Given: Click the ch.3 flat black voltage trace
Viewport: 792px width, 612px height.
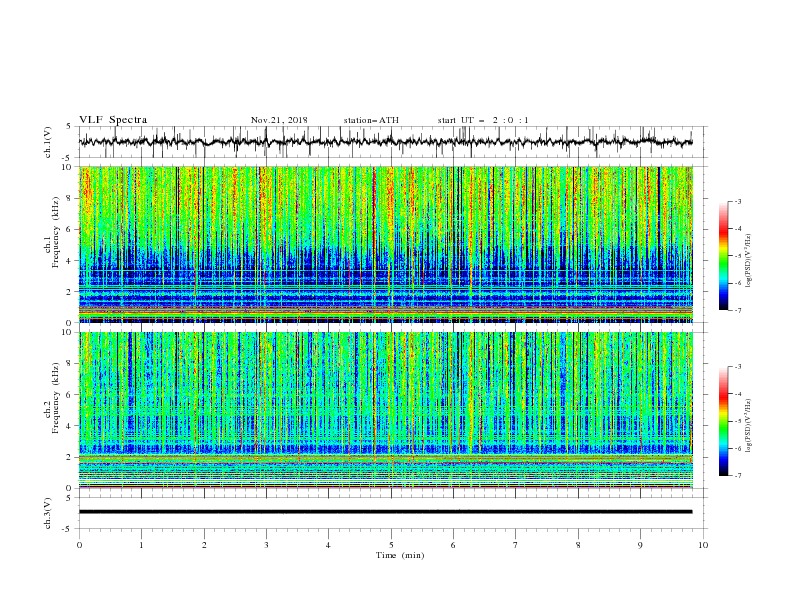Looking at the screenshot, I should coord(385,512).
